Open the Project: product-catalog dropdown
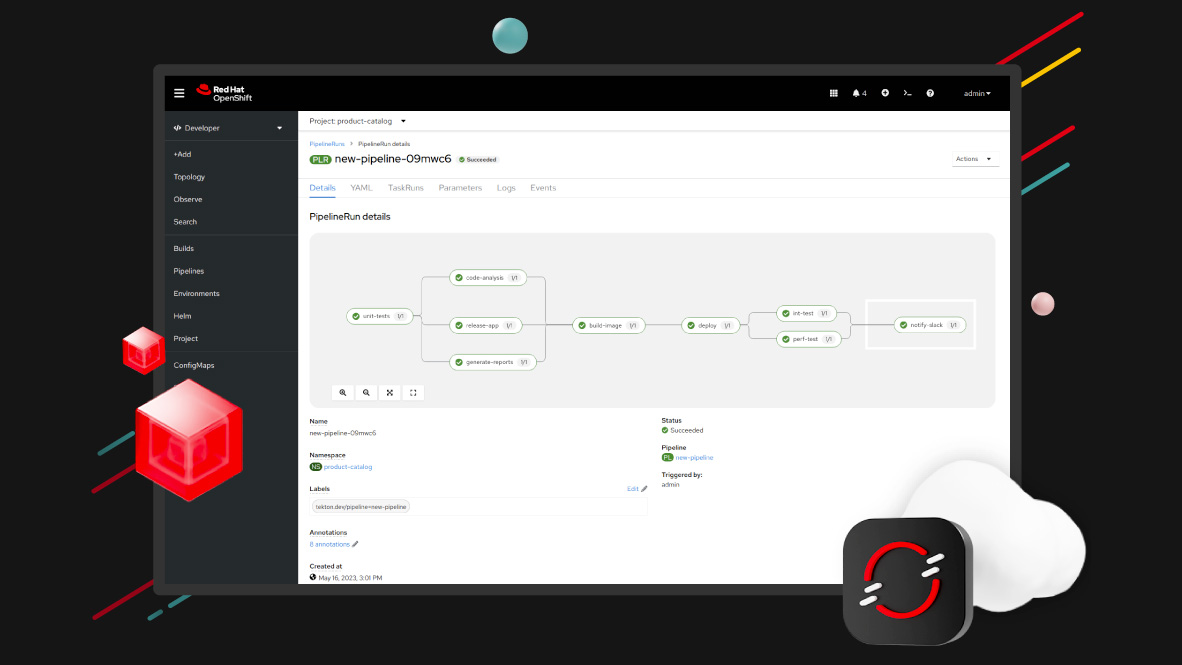Viewport: 1182px width, 665px height. 357,121
